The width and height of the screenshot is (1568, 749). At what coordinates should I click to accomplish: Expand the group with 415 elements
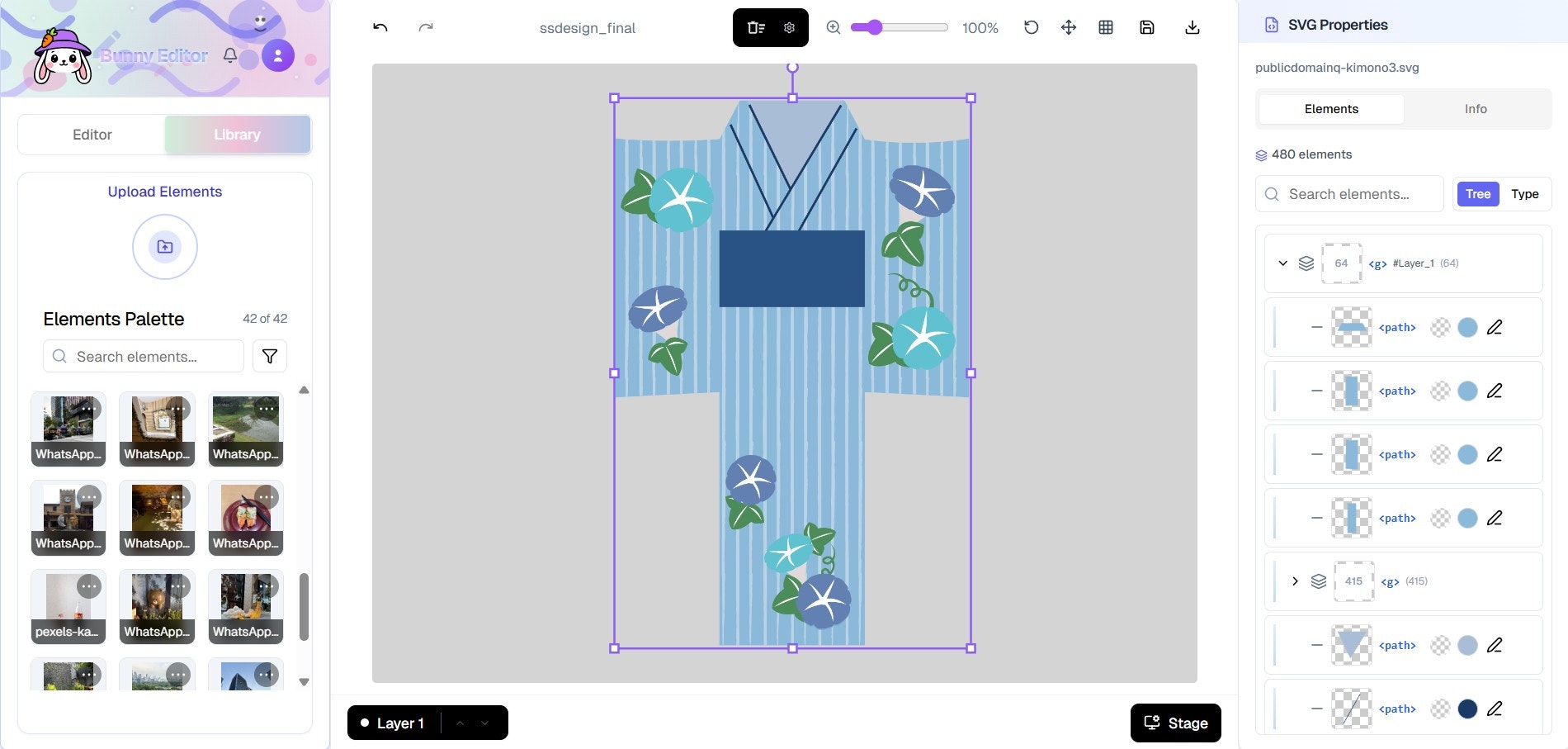click(1295, 581)
